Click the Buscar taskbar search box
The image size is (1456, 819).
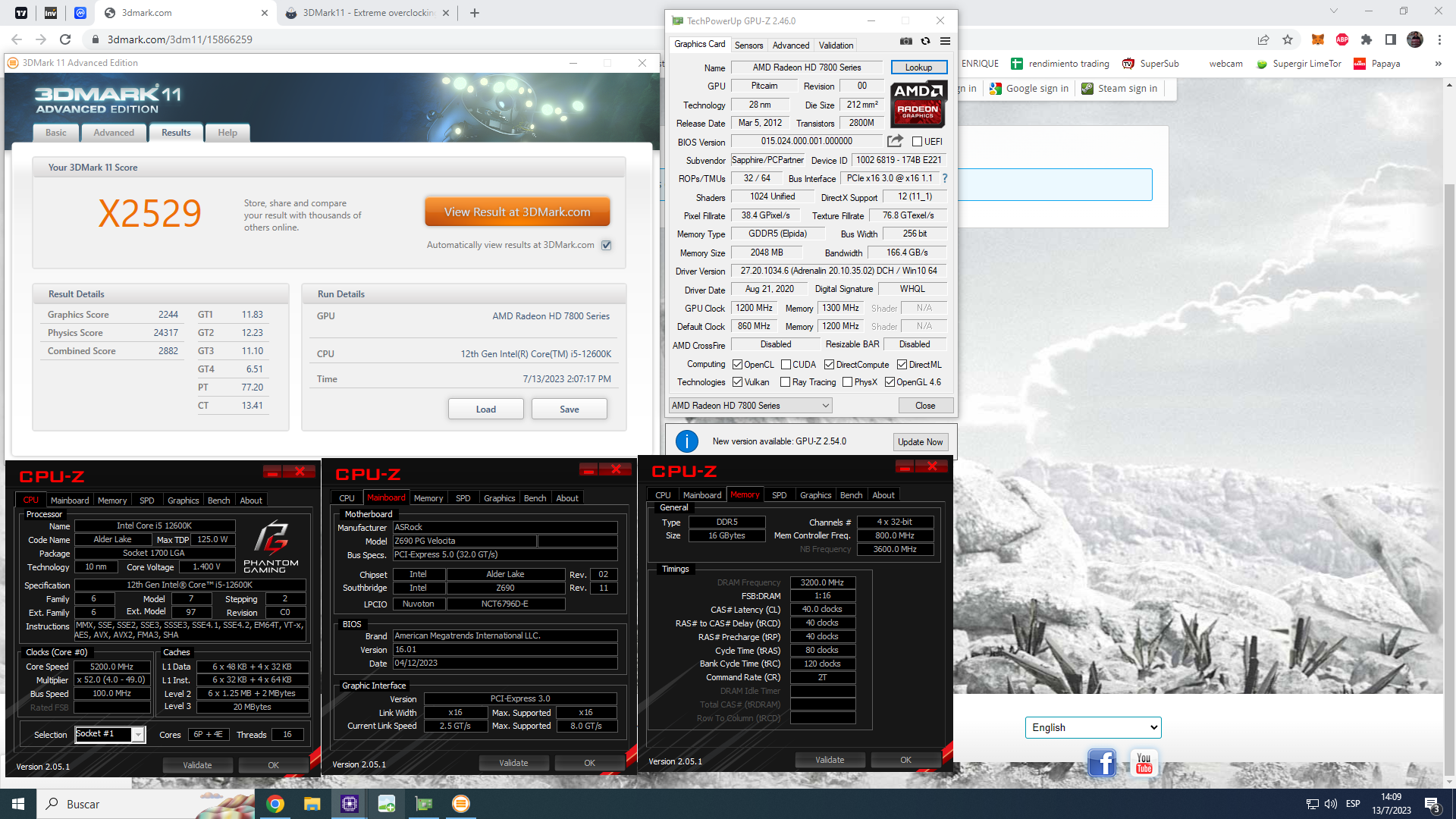click(144, 804)
